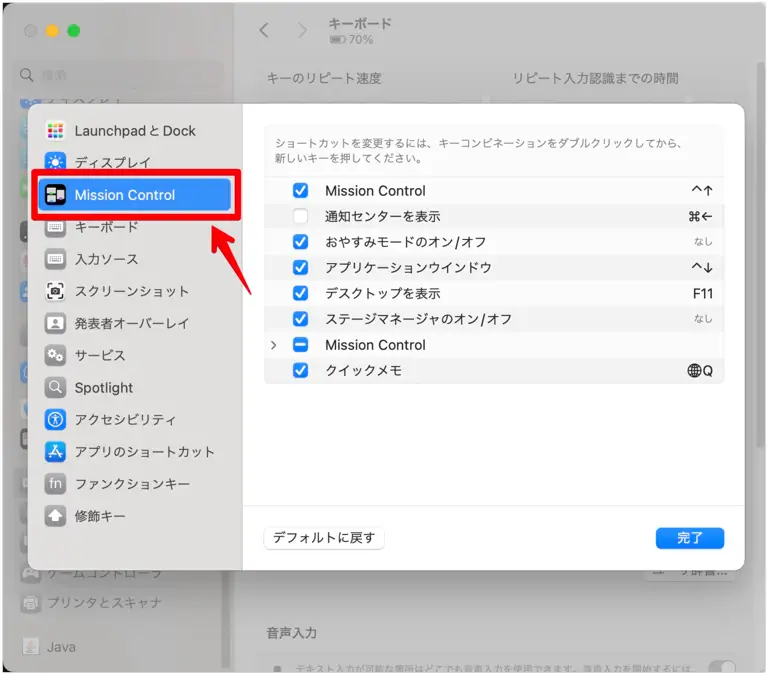Select the ディスプレイ icon in sidebar
The width and height of the screenshot is (768, 675).
point(55,162)
